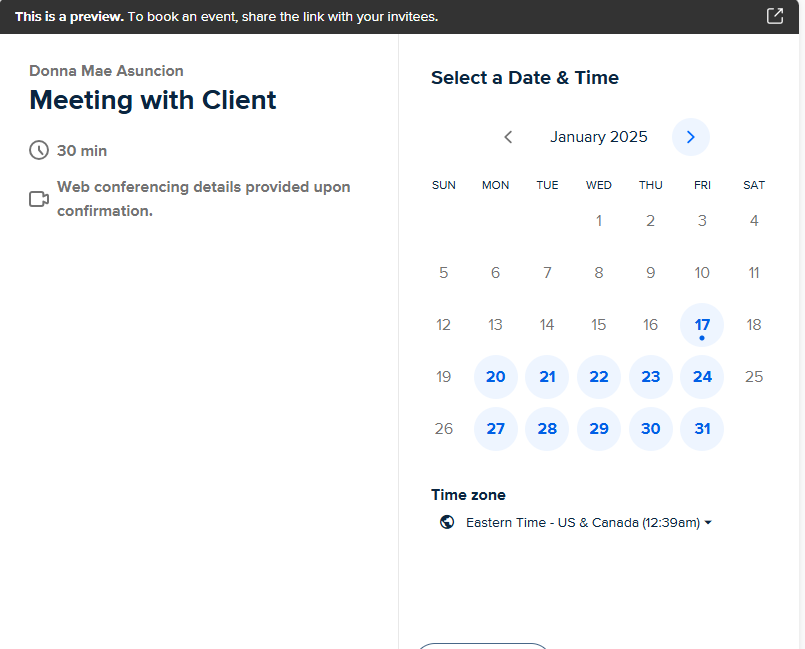
Task: Choose January 30 date
Action: [x=650, y=429]
